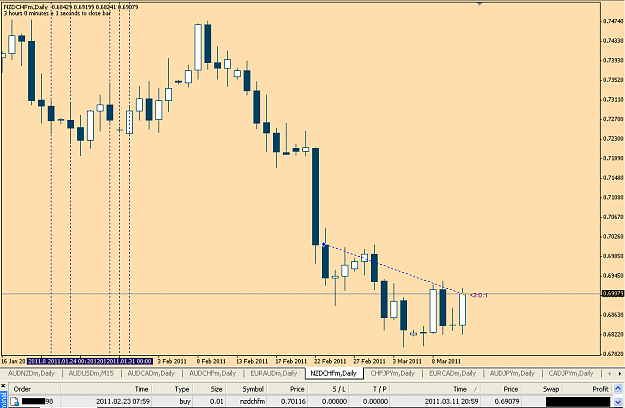625x408 pixels.
Task: Select the AUDCADm,Daily chart tab
Action: [x=151, y=373]
